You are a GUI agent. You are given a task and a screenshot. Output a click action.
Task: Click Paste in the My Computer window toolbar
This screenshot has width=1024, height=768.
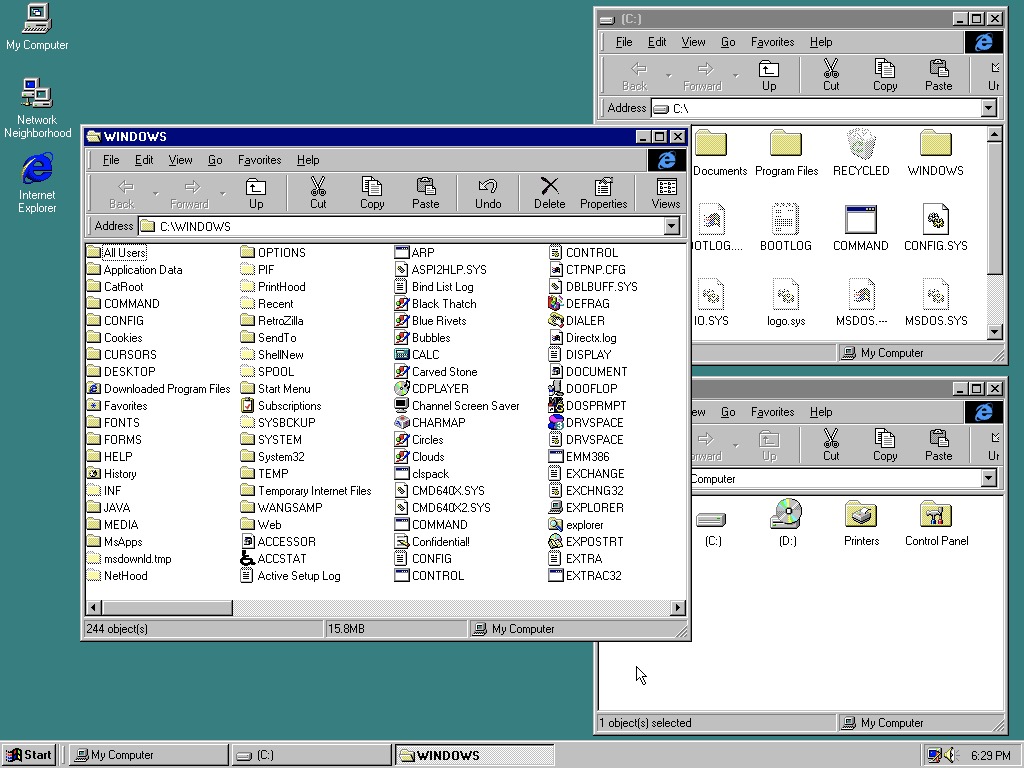[x=939, y=445]
